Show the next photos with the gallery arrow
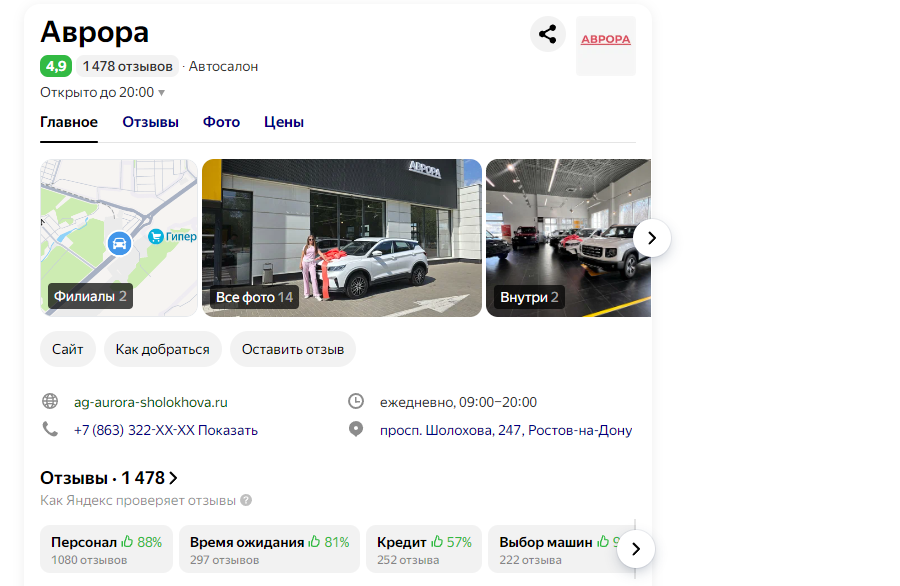Image resolution: width=900 pixels, height=586 pixels. (x=651, y=238)
